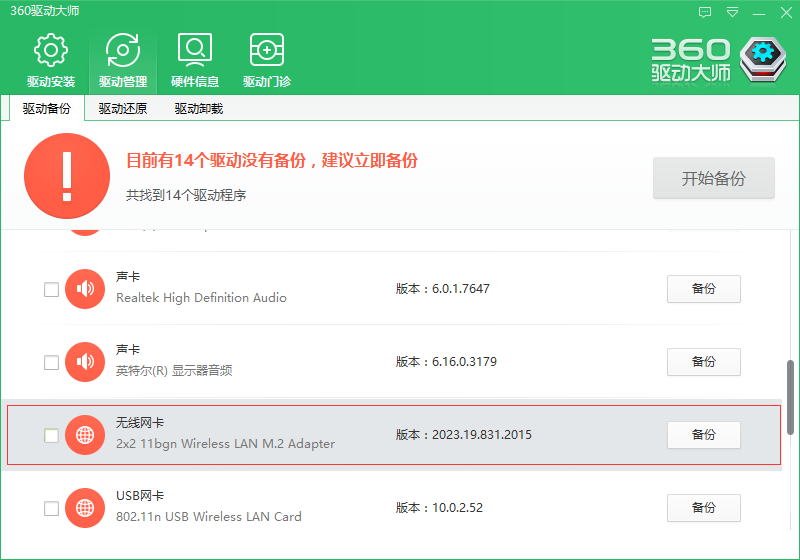This screenshot has width=800, height=560.
Task: Open the 驱动管理 driver management section
Action: click(123, 61)
